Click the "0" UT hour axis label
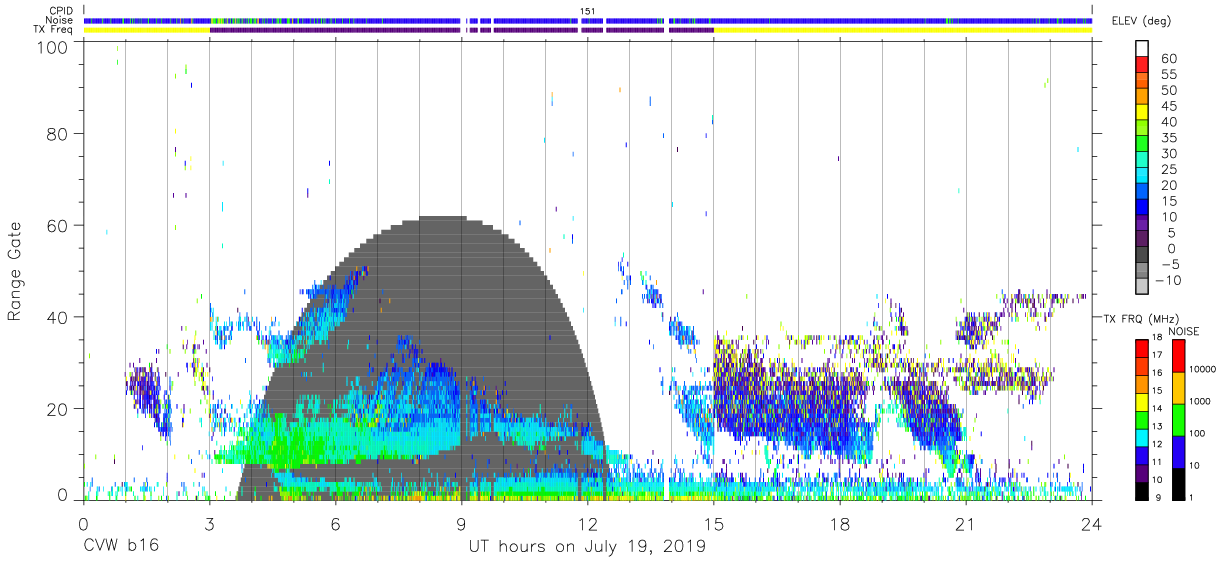 [83, 522]
